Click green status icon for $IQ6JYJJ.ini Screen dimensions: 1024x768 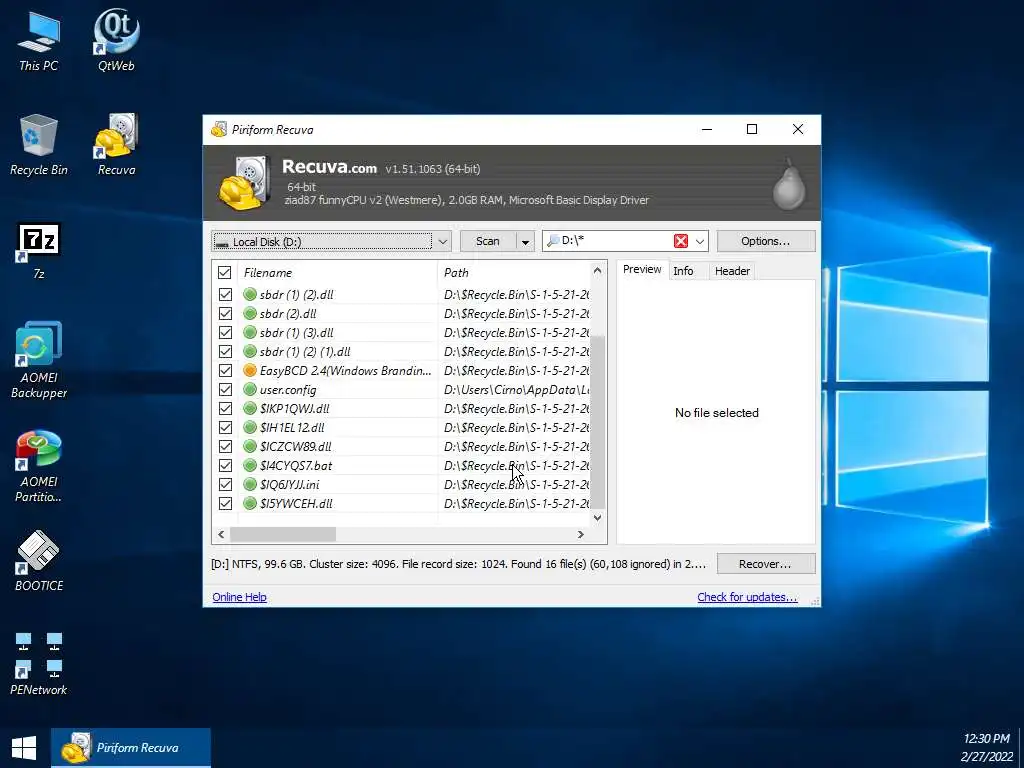tap(249, 484)
